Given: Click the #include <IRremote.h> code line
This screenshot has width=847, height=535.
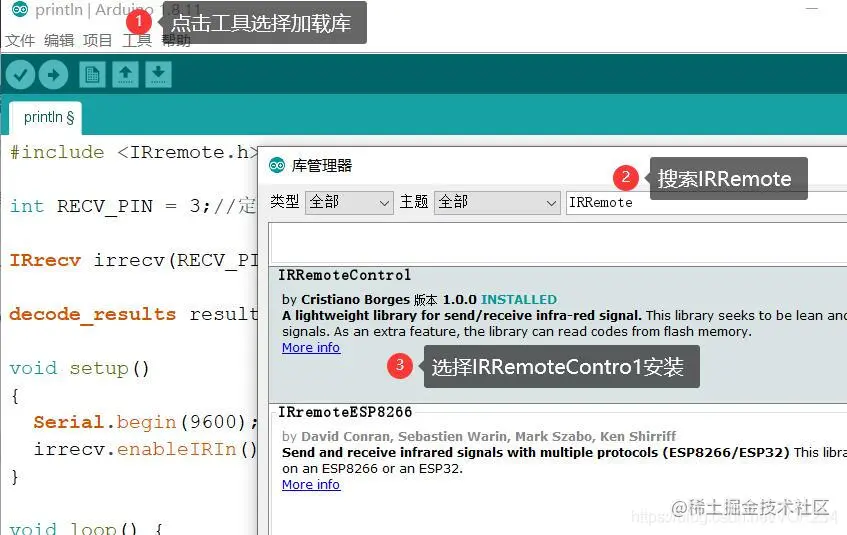Looking at the screenshot, I should point(134,152).
